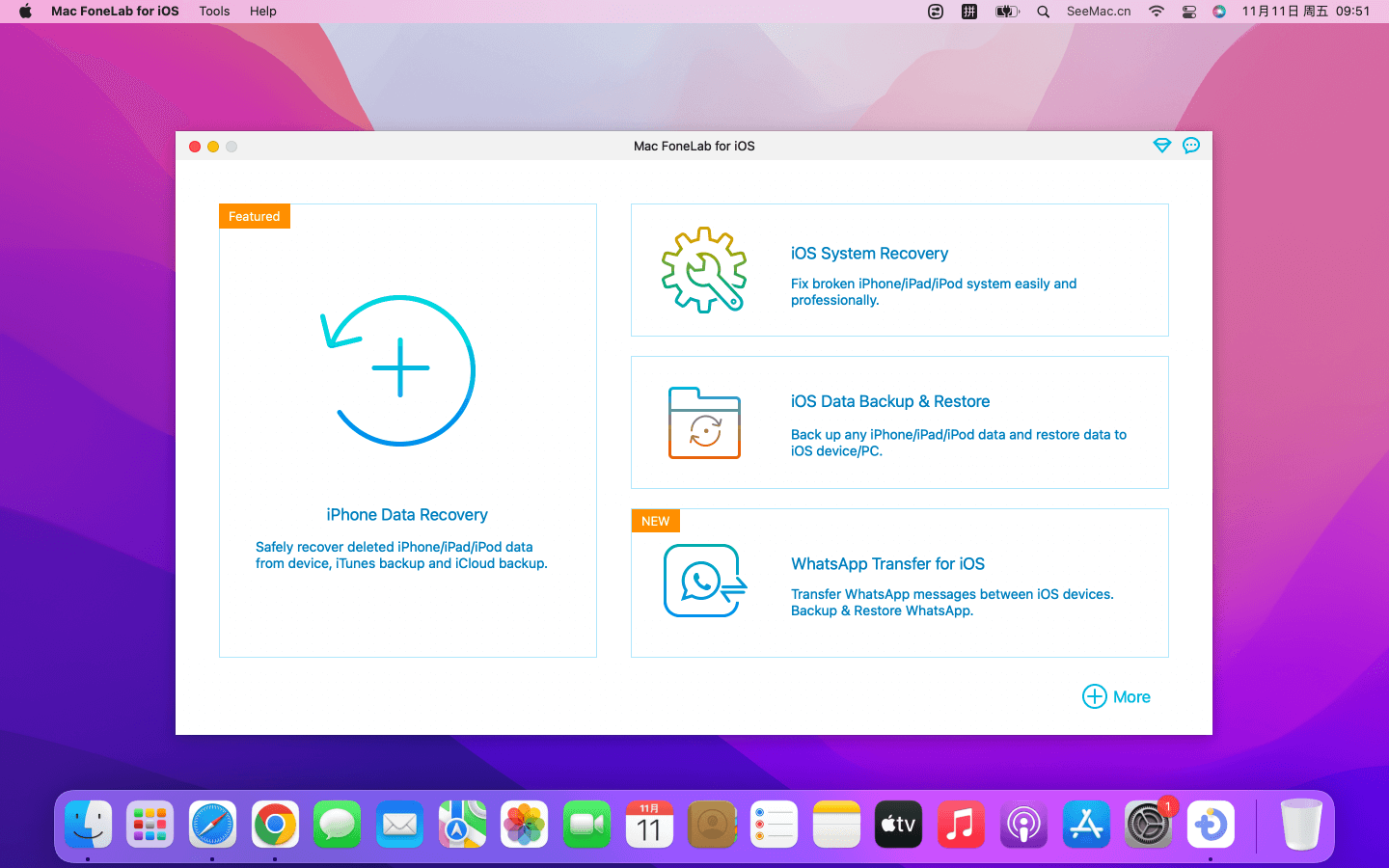Click the plus circle More icon
1389x868 pixels.
click(x=1094, y=696)
